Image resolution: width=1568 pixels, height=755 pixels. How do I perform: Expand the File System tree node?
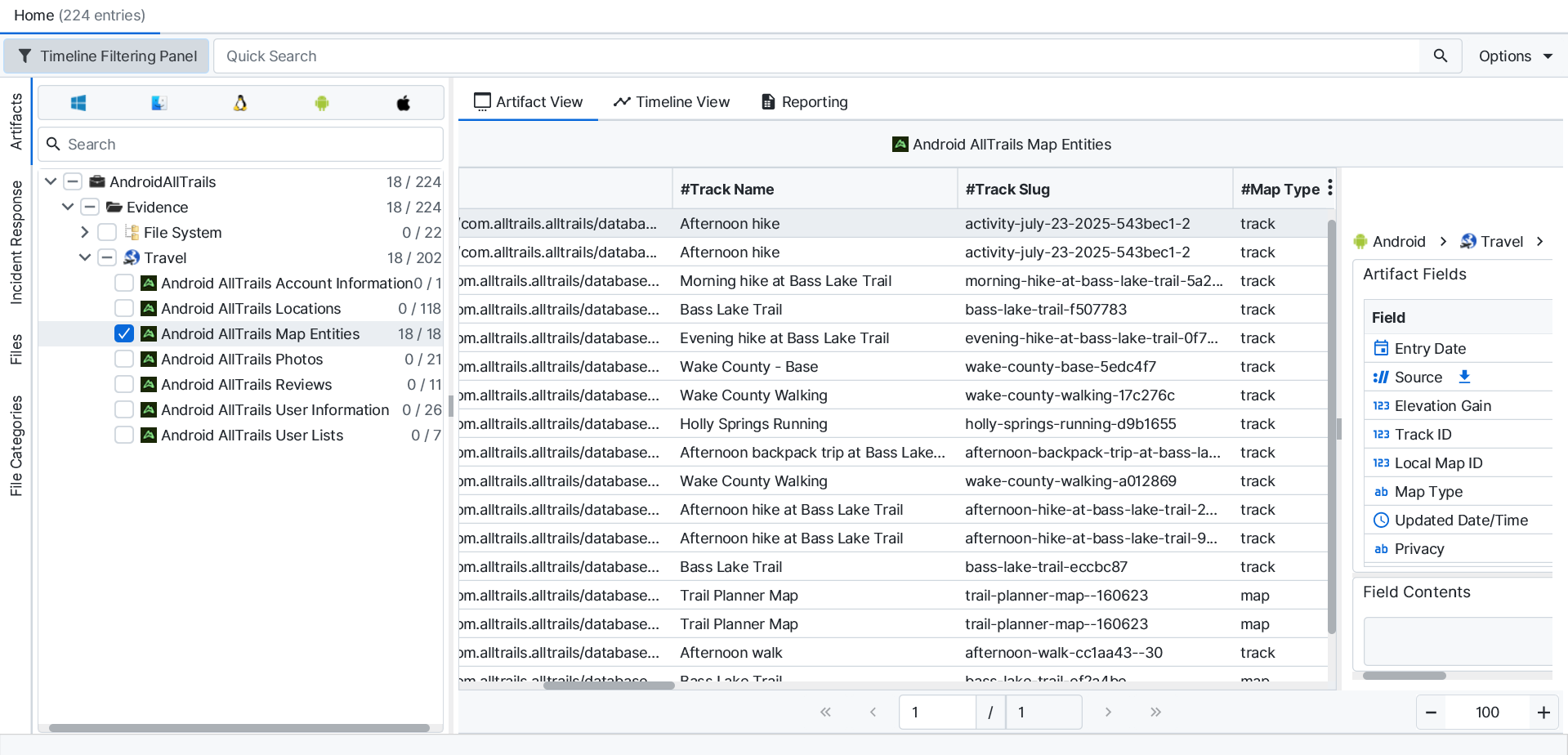click(x=85, y=232)
